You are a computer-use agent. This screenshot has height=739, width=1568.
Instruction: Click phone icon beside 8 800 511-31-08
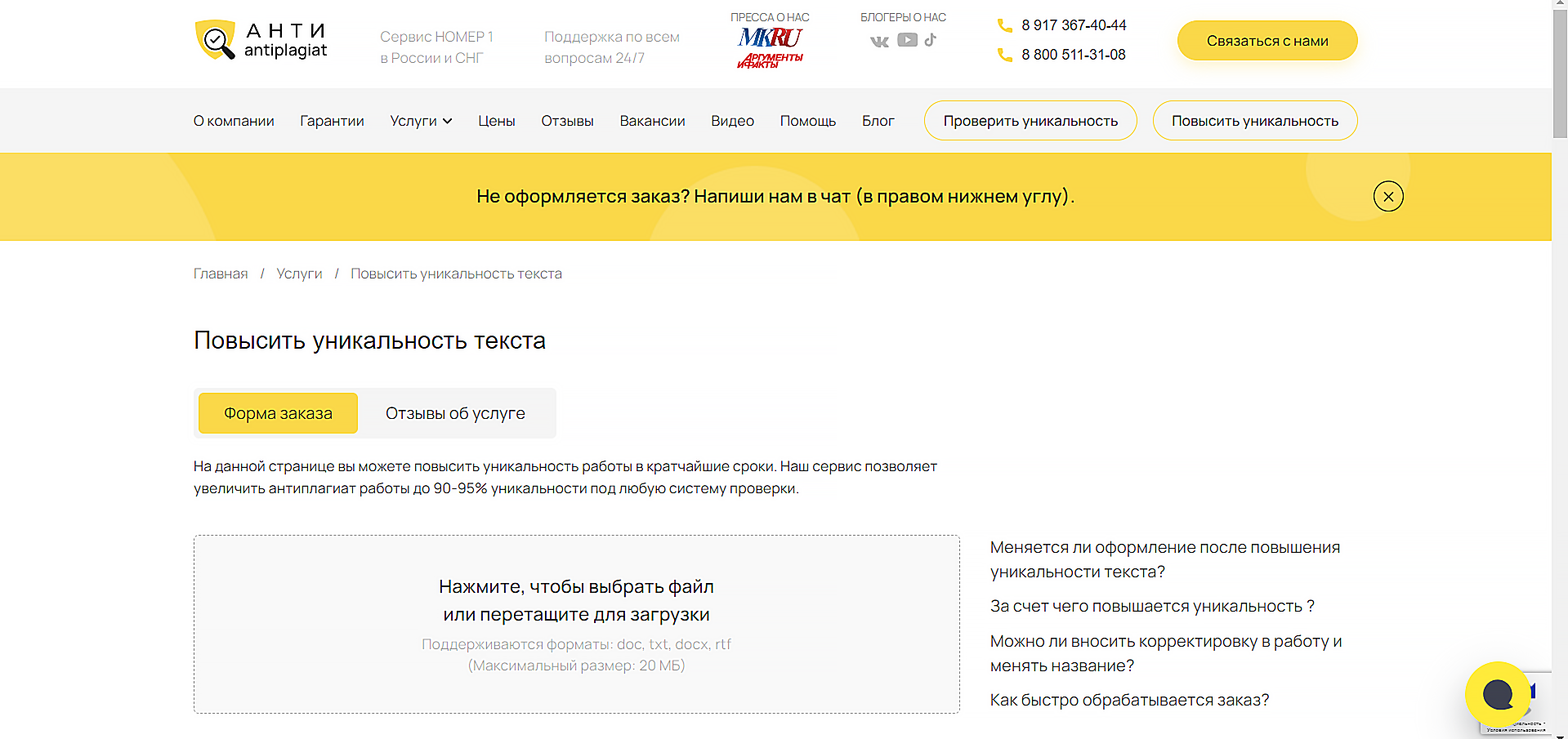pyautogui.click(x=1004, y=55)
